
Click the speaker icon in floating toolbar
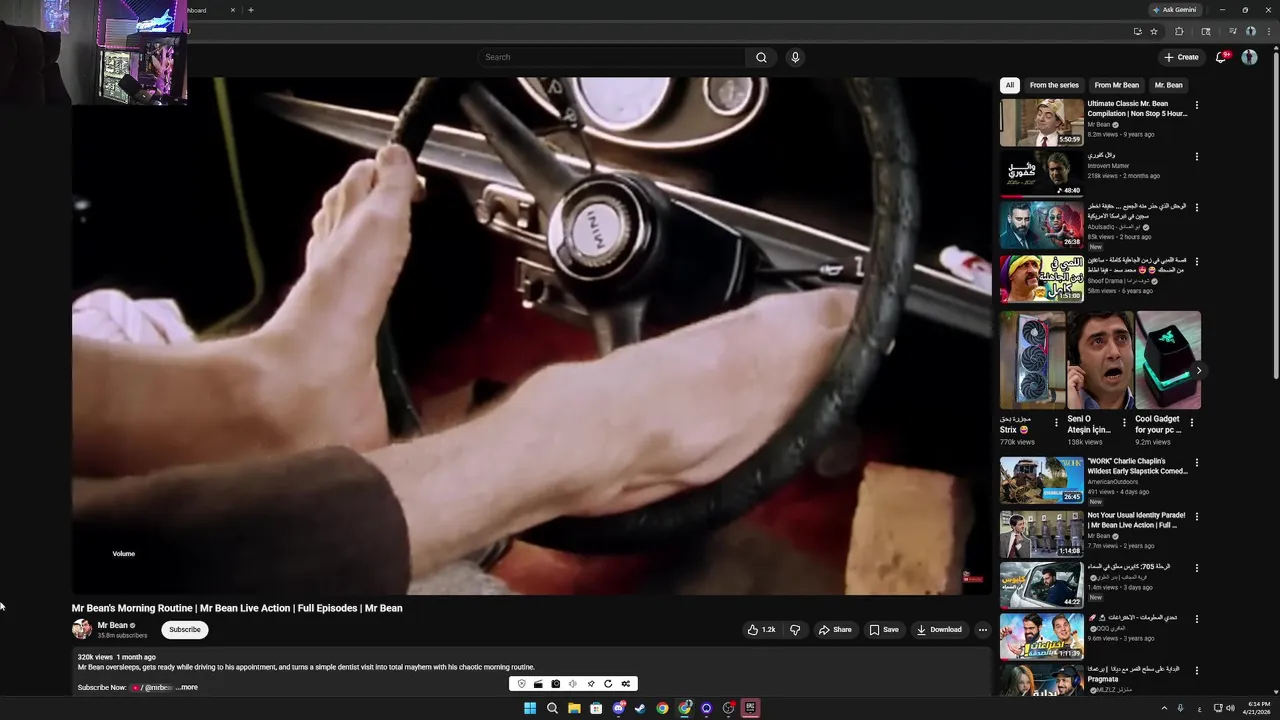(573, 684)
